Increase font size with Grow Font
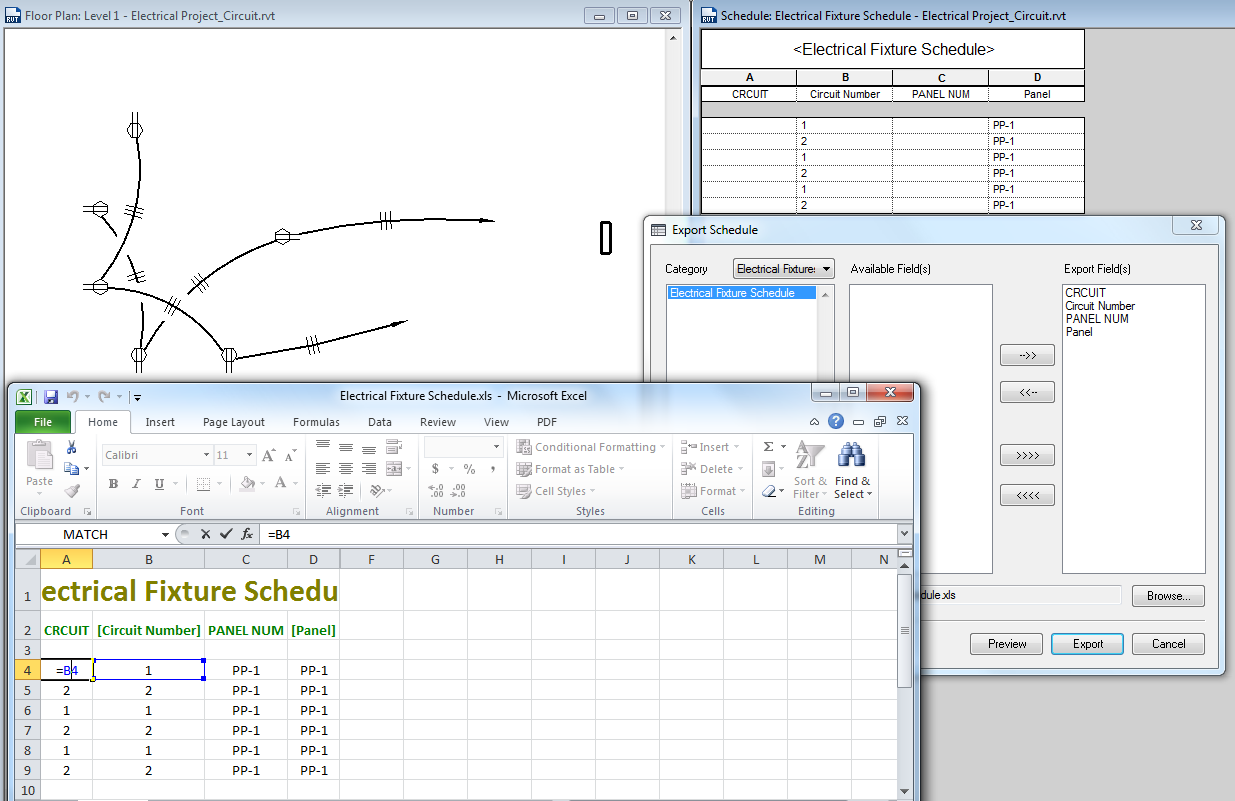1235x801 pixels. tap(268, 455)
